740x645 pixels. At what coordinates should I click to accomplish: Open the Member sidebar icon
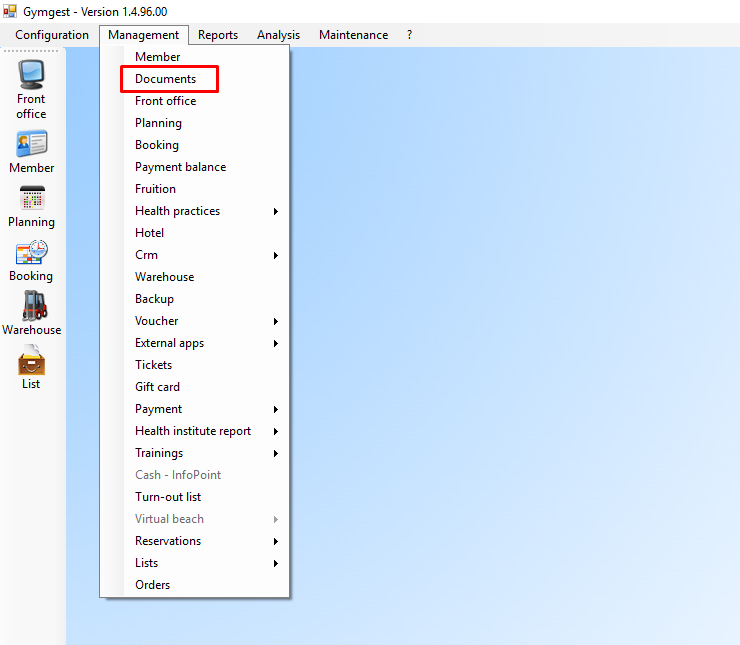pyautogui.click(x=31, y=153)
